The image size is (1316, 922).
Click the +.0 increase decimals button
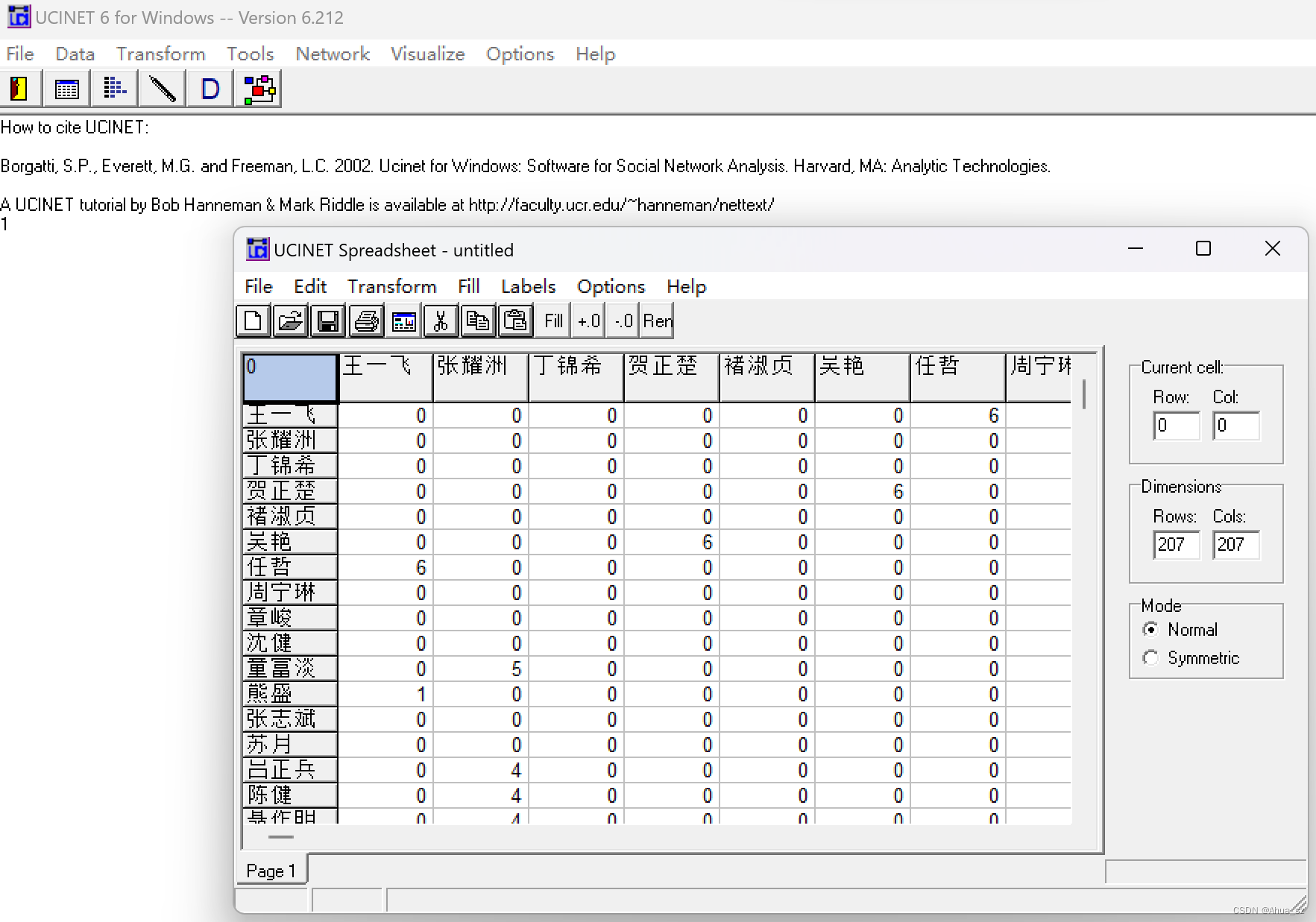589,321
